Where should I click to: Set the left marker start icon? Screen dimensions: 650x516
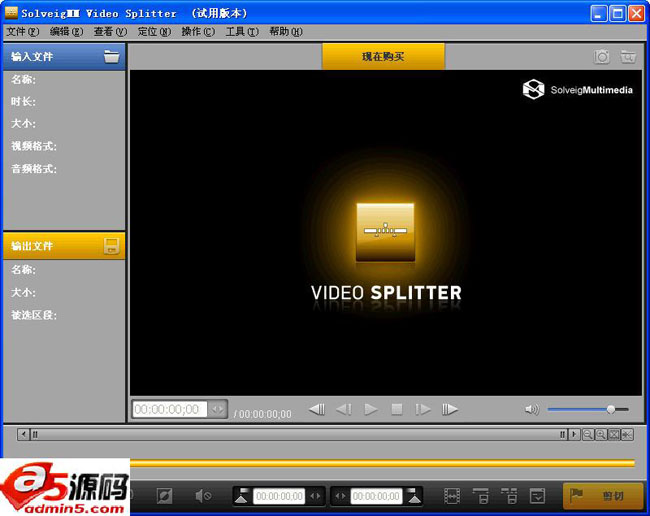242,496
